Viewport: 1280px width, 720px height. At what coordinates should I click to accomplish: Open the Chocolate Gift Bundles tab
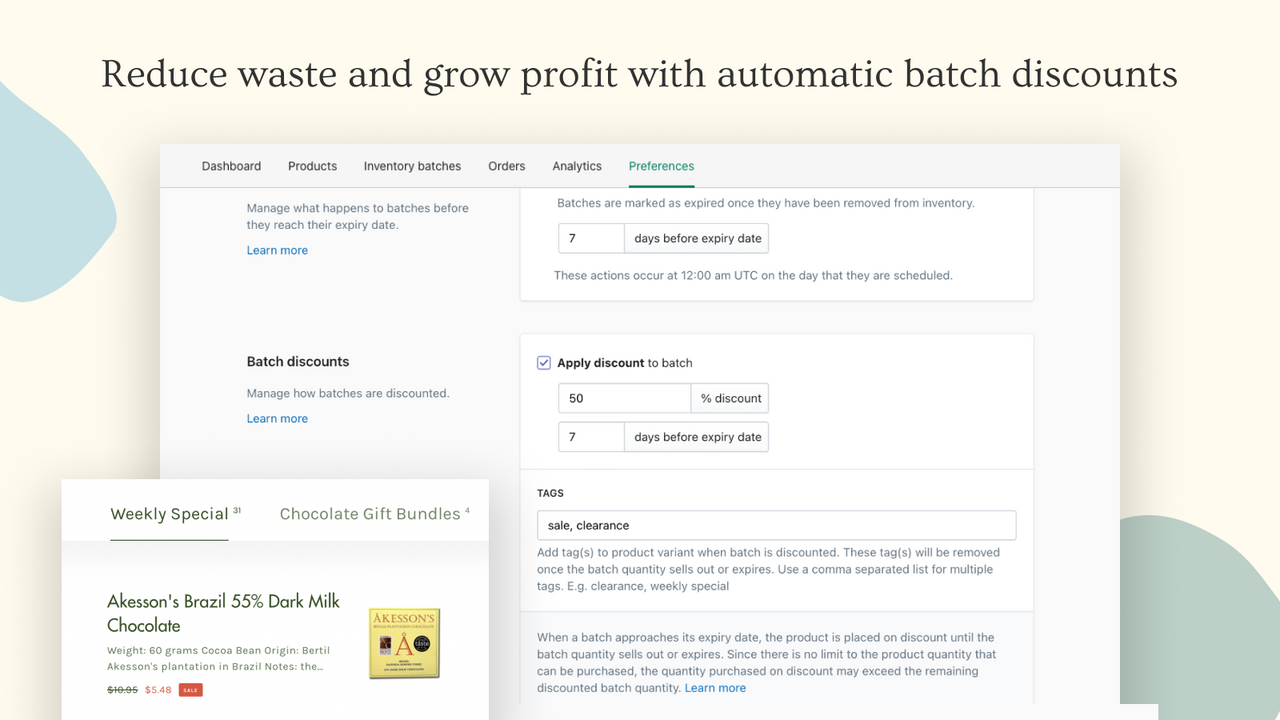[x=367, y=514]
